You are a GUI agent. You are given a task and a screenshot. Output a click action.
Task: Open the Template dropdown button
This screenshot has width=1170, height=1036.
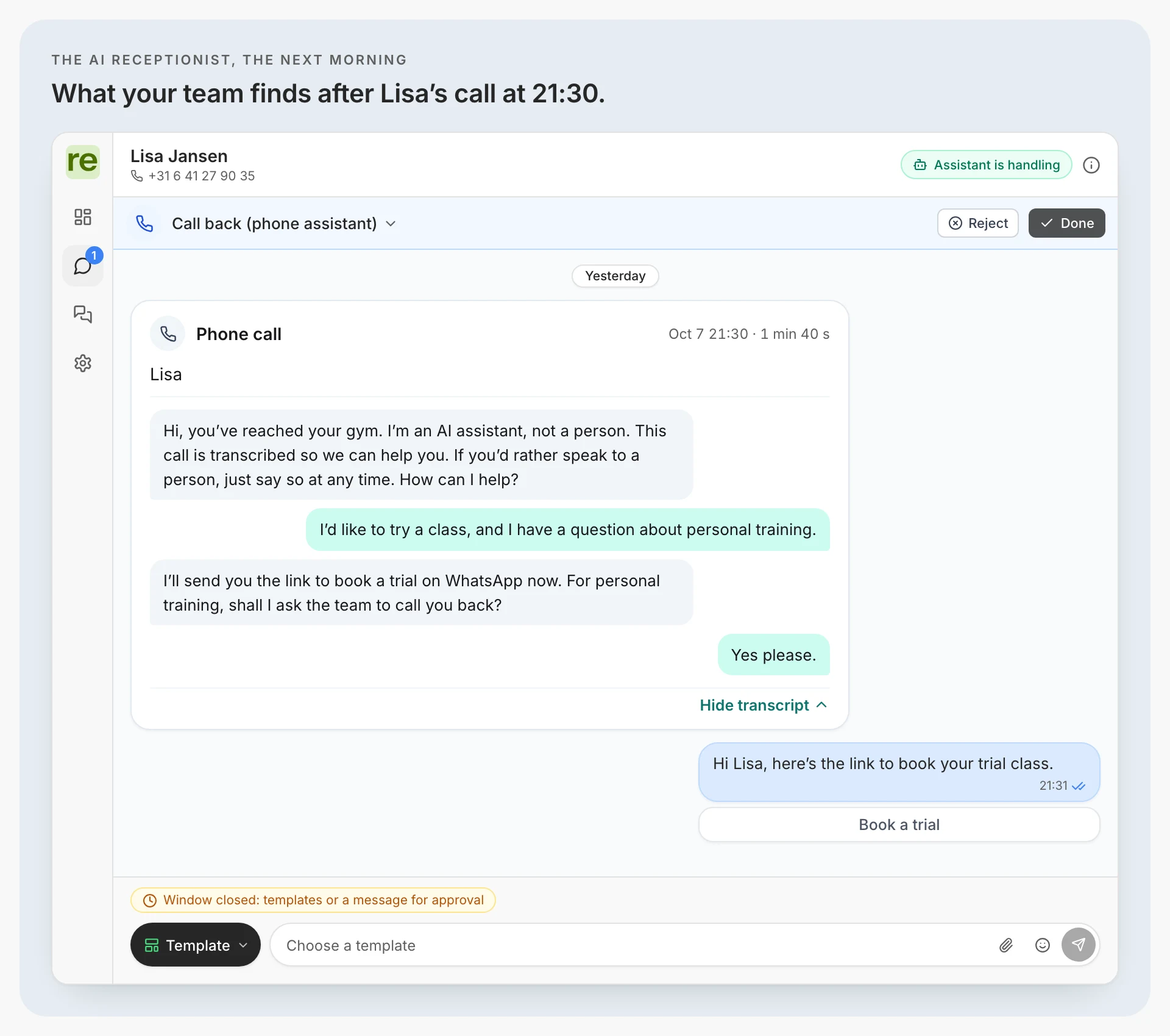pos(196,945)
